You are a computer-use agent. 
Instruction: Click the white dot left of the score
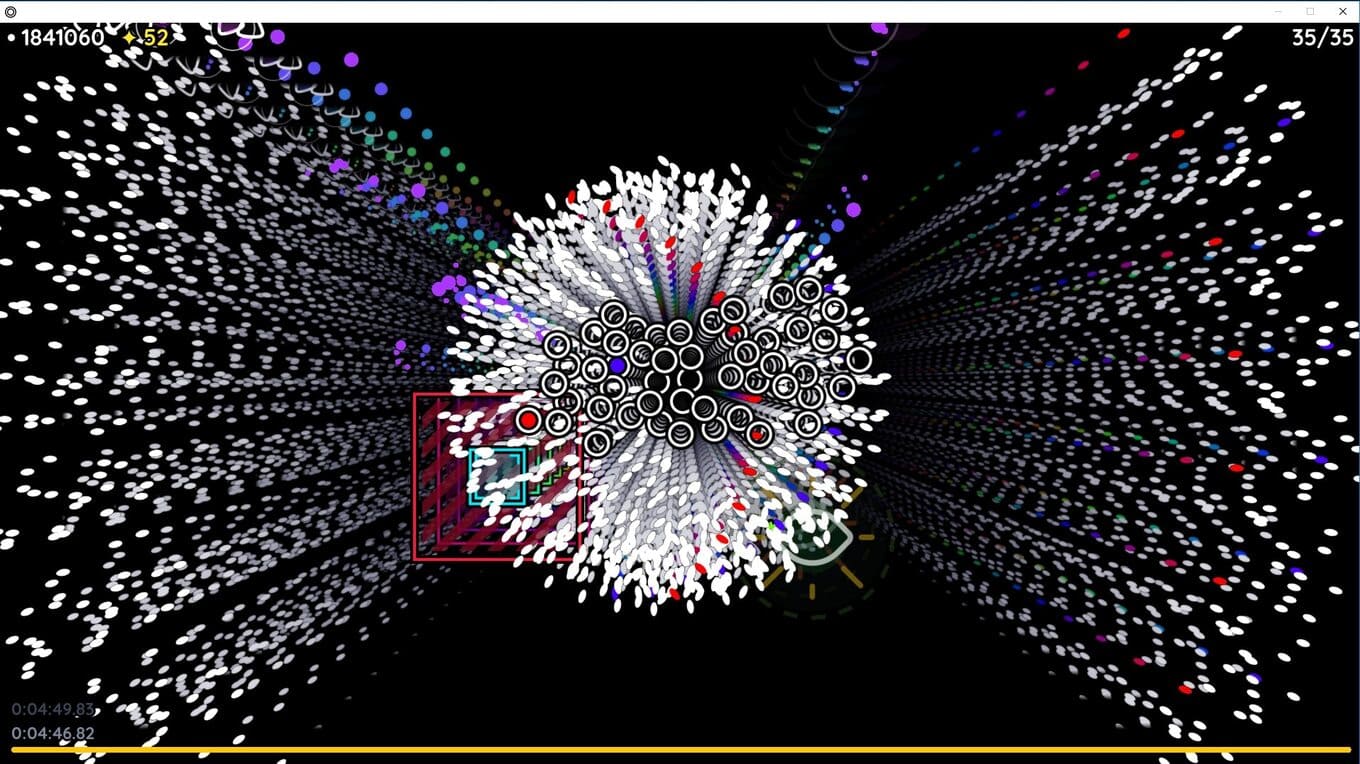pos(11,38)
